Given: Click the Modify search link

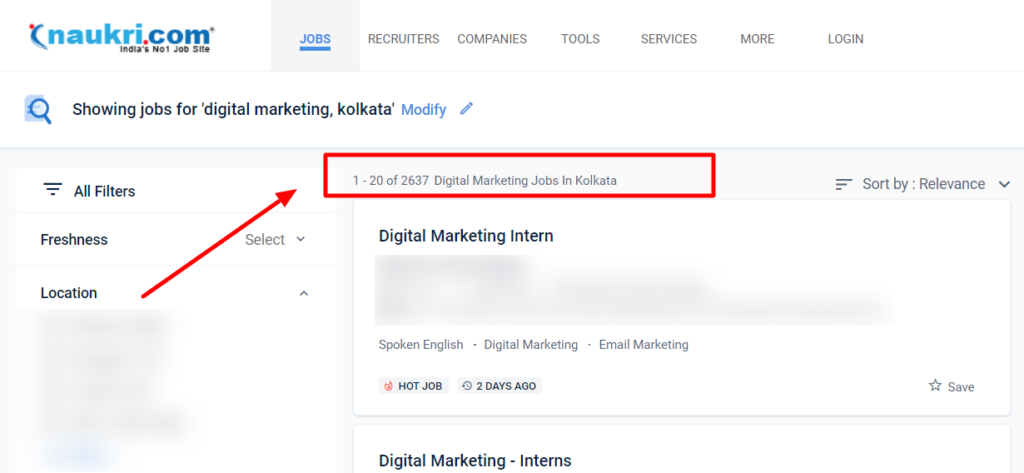Looking at the screenshot, I should pyautogui.click(x=423, y=109).
